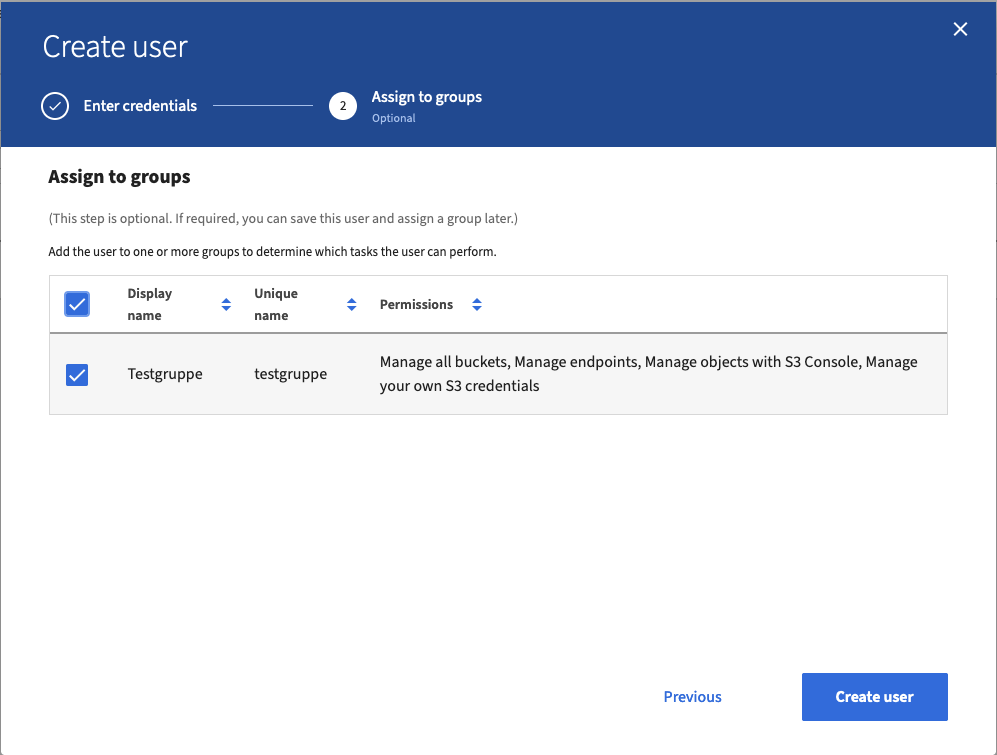Click the Add the user to groups instruction
The image size is (997, 755).
[272, 252]
